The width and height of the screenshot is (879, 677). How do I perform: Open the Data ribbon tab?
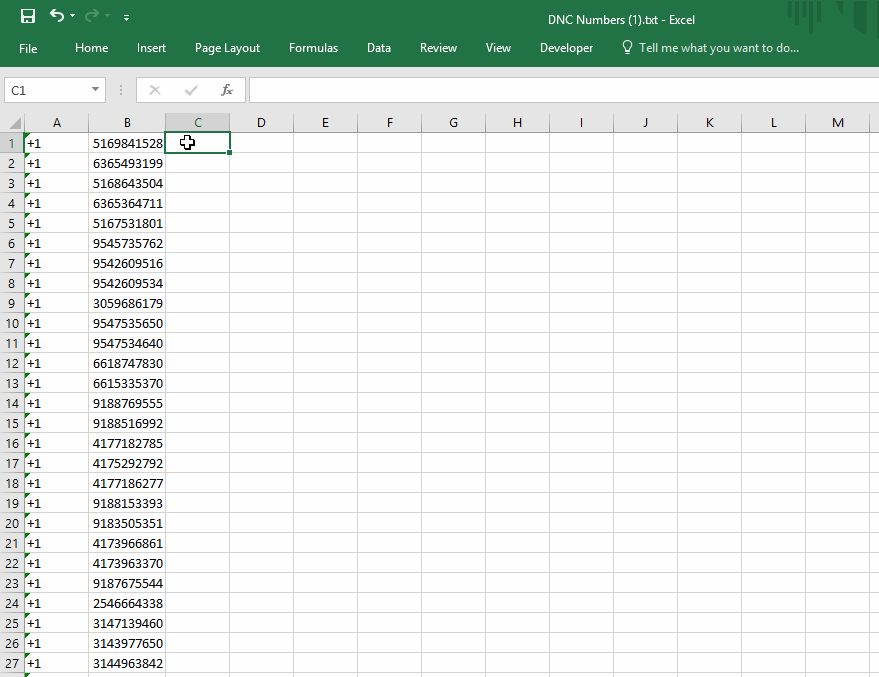(x=379, y=48)
